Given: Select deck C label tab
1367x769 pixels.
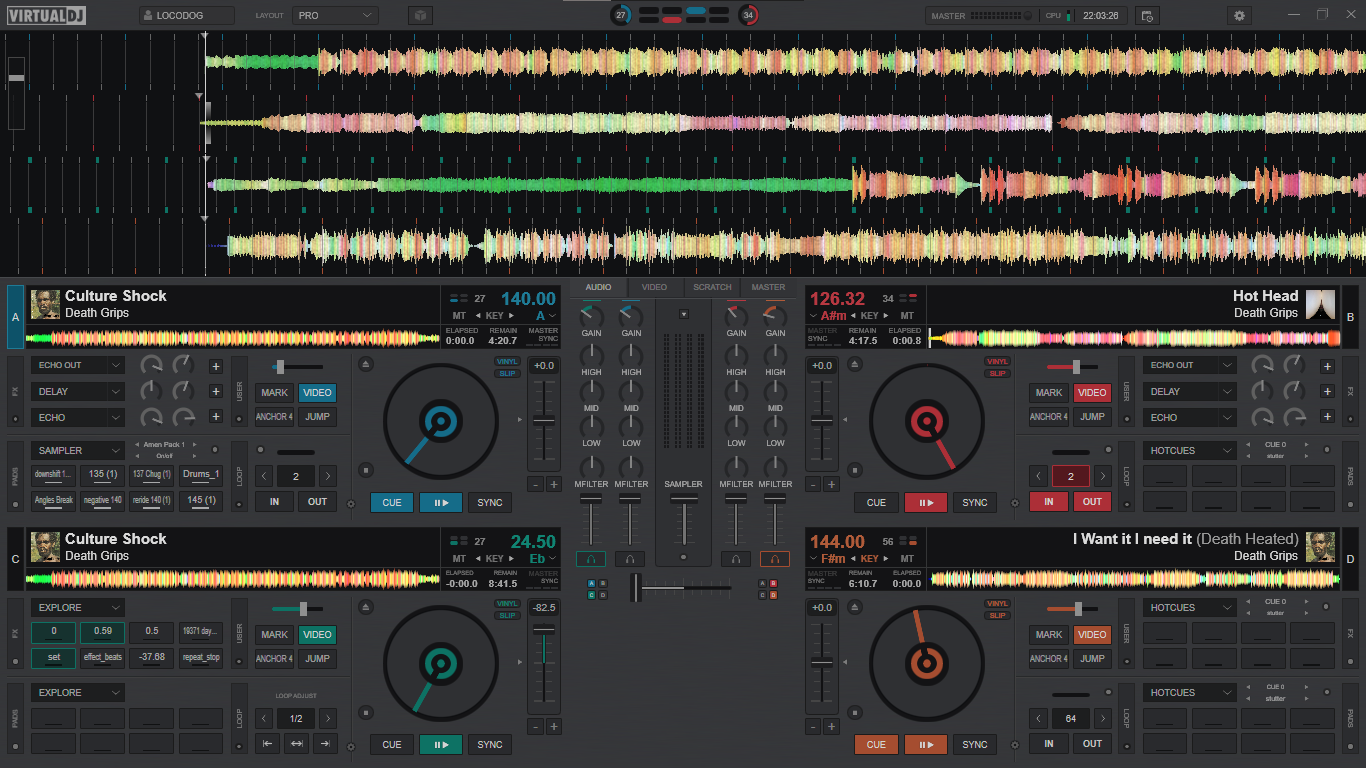Looking at the screenshot, I should (15, 559).
